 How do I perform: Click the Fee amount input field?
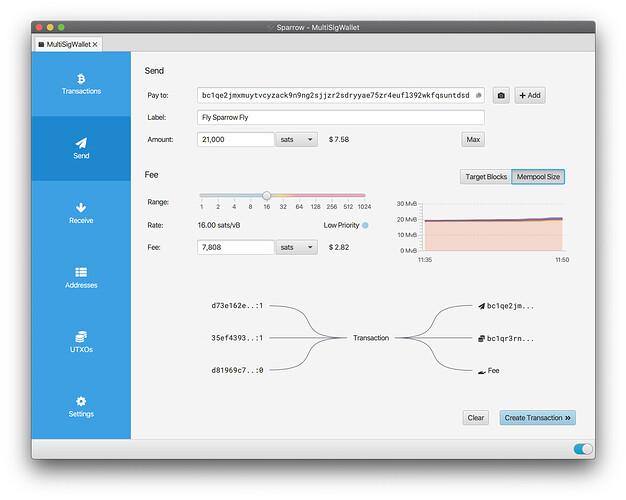click(x=236, y=247)
